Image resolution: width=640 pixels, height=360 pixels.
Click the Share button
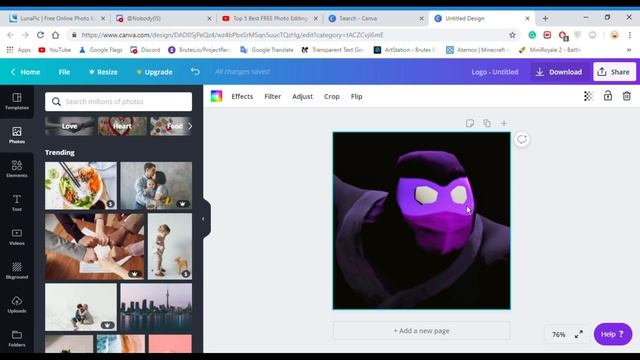[x=614, y=72]
